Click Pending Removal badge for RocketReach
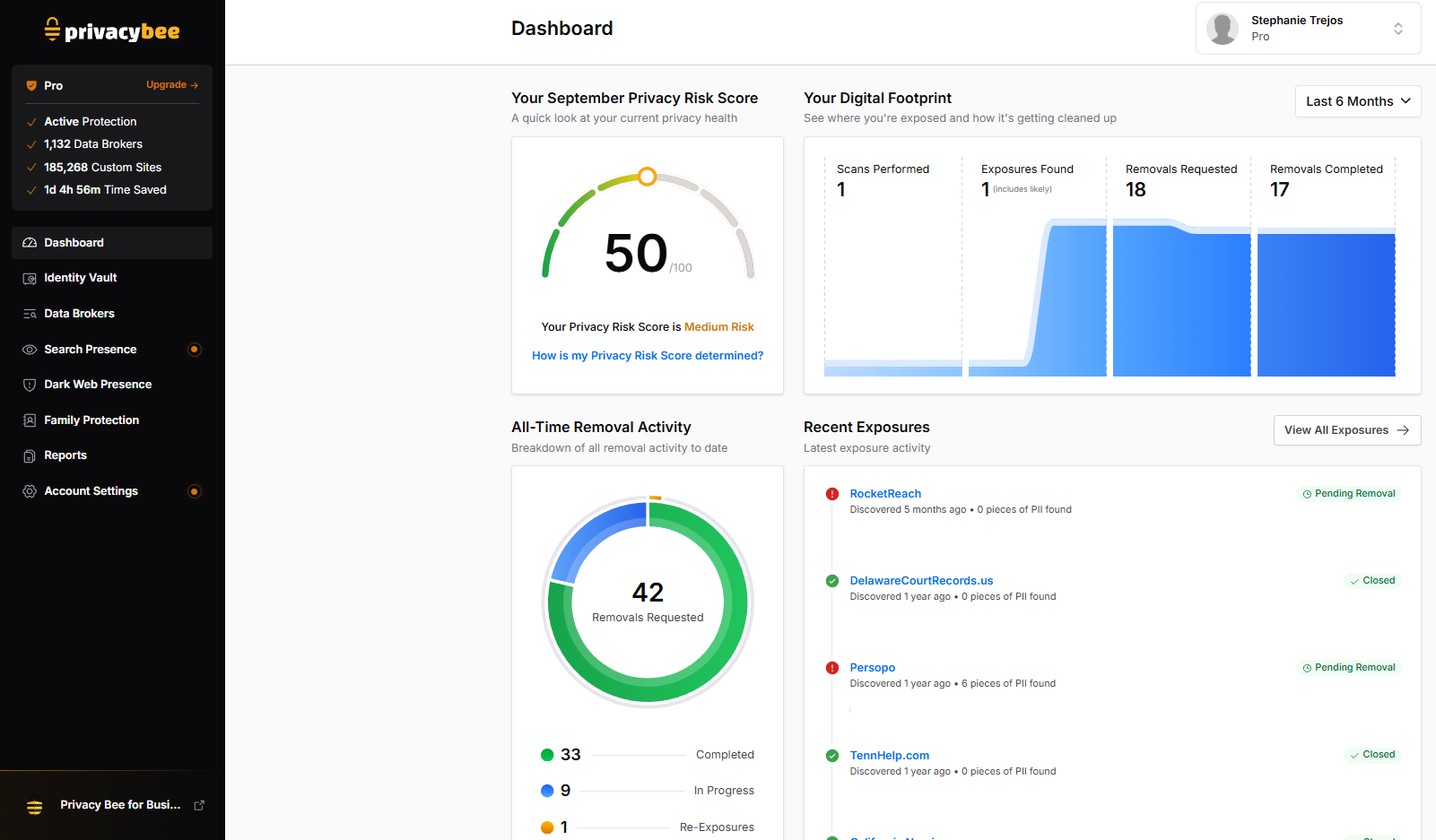The image size is (1436, 840). click(1349, 494)
